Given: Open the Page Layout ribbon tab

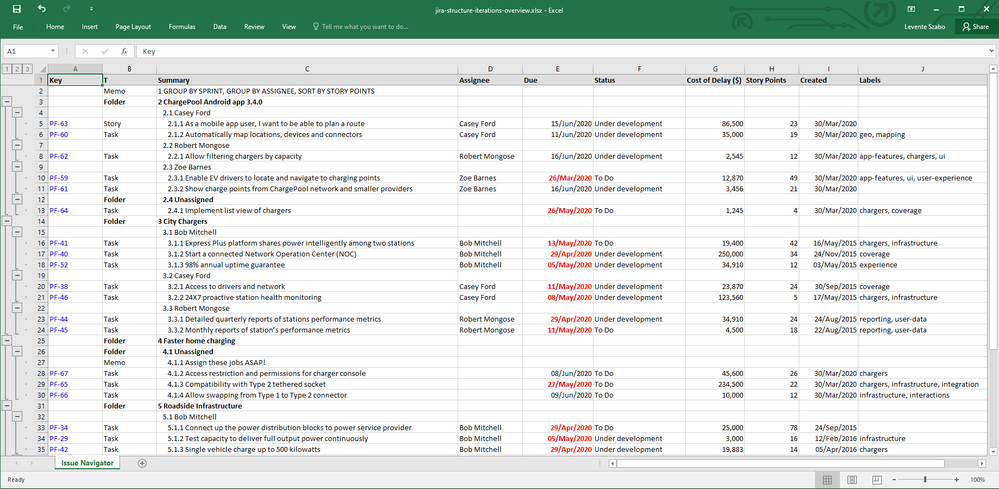Looking at the screenshot, I should [x=133, y=27].
